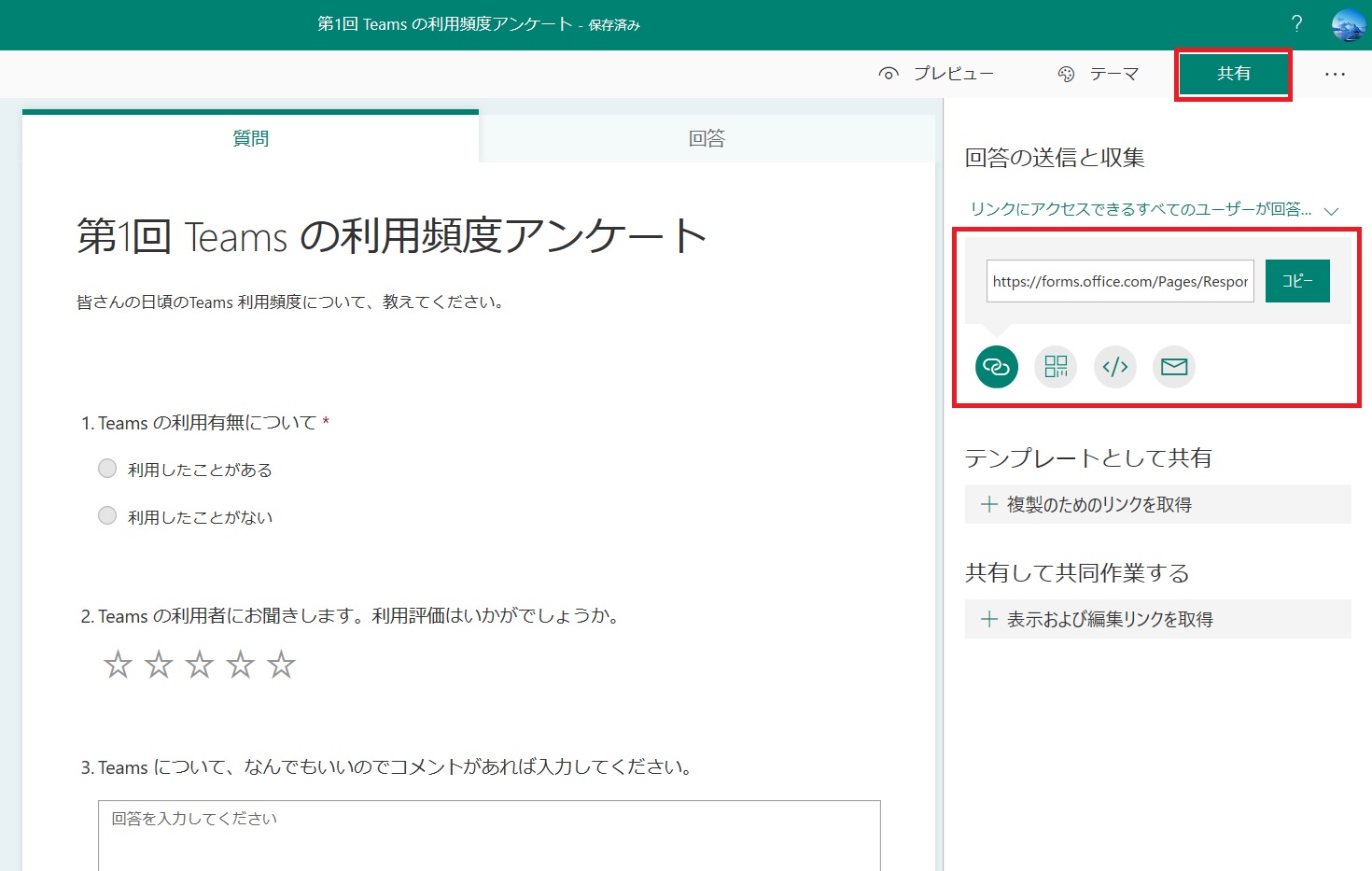Rate two stars for Teams evaluation
Image resolution: width=1372 pixels, height=871 pixels.
pos(159,665)
